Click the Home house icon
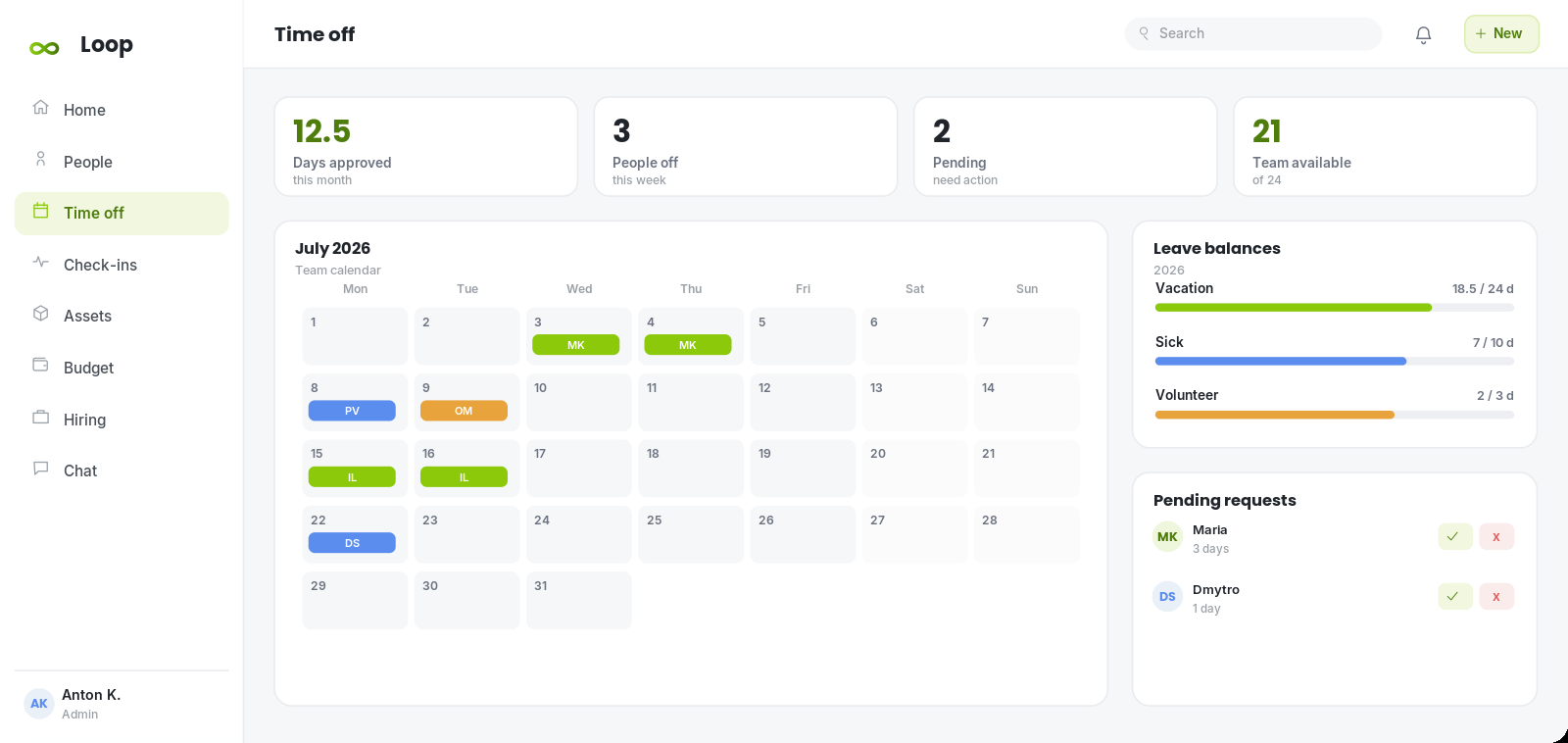The width and height of the screenshot is (1568, 743). (40, 107)
